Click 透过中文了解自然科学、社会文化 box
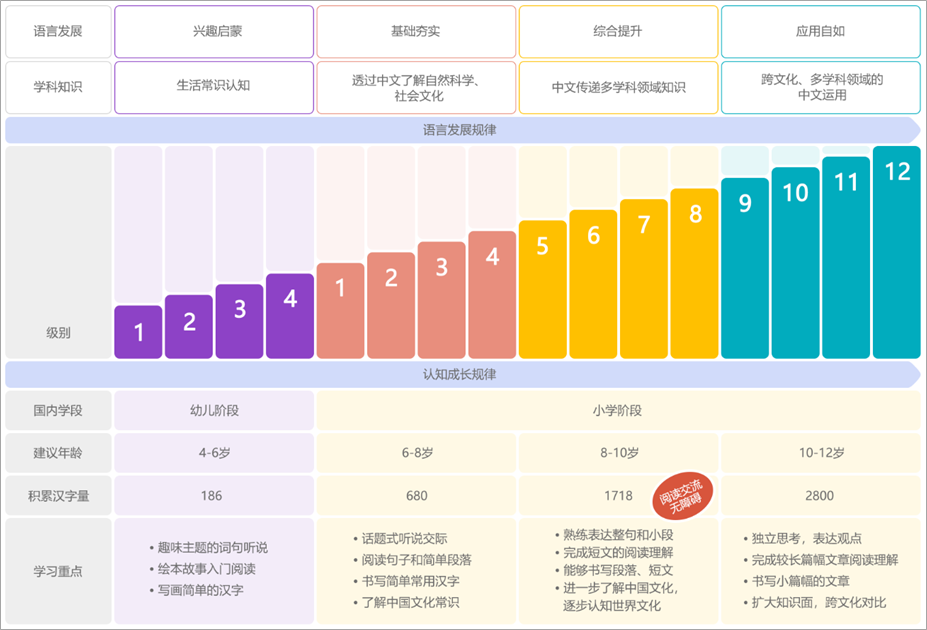Image resolution: width=927 pixels, height=630 pixels. click(x=416, y=87)
